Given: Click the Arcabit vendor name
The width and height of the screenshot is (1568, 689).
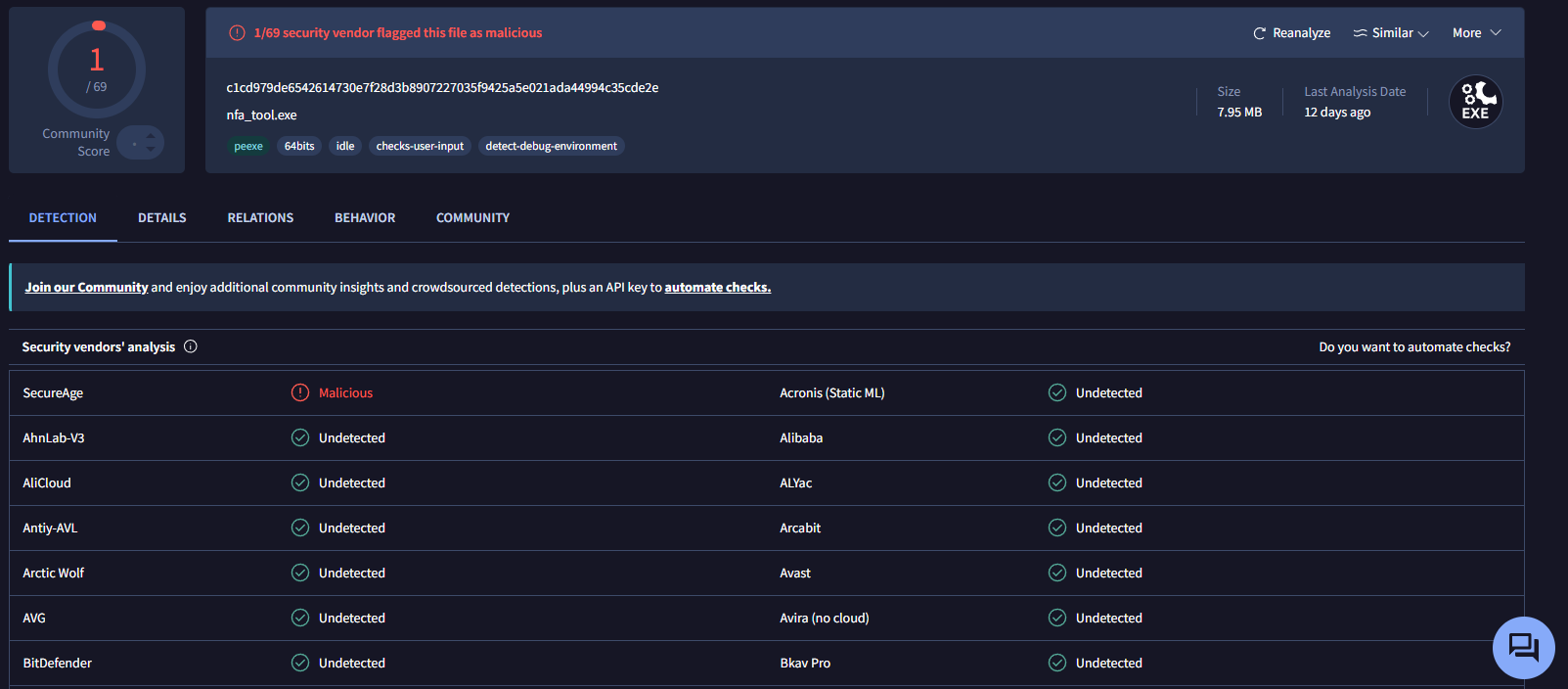Looking at the screenshot, I should point(800,528).
